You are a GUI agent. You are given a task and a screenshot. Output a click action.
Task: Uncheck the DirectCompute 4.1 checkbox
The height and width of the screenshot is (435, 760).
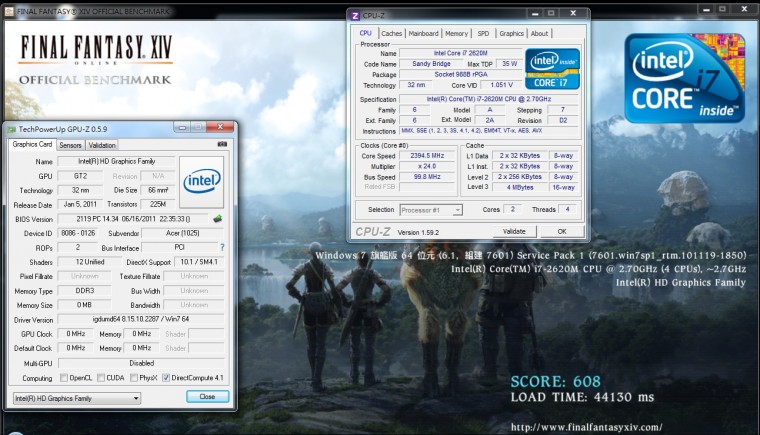(166, 378)
